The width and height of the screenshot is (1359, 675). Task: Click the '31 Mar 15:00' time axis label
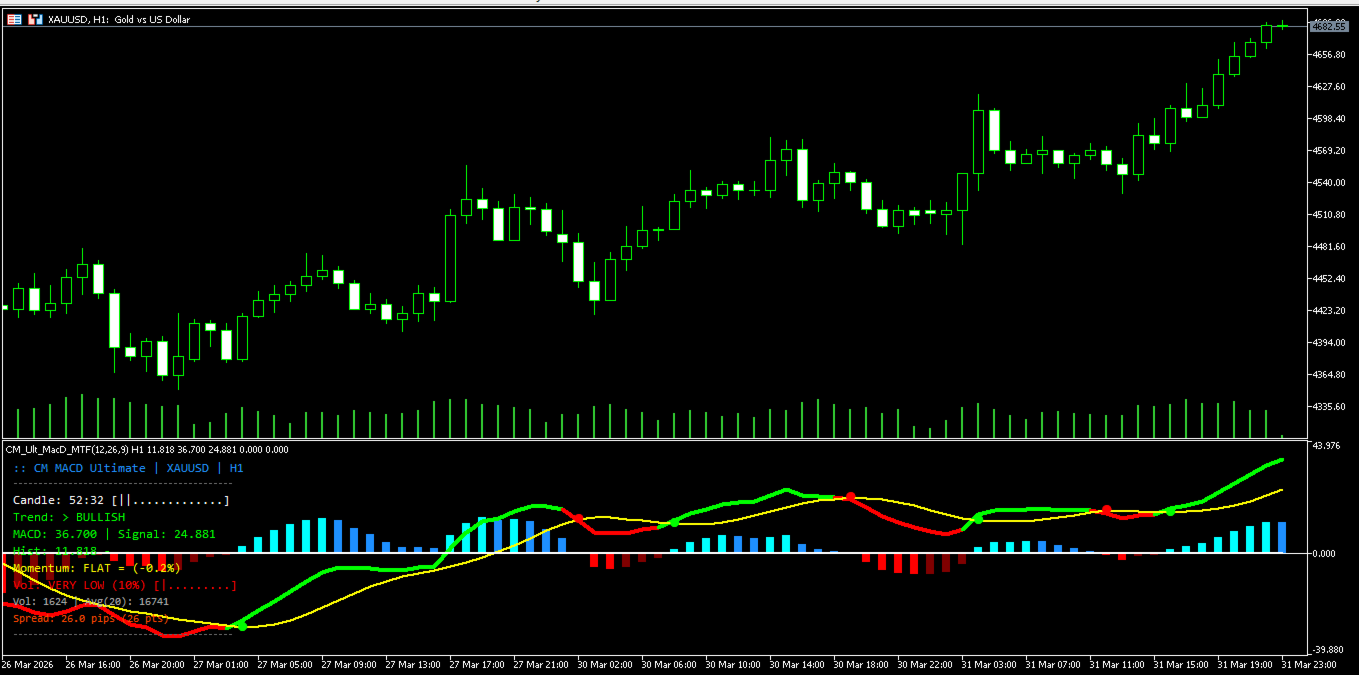coord(1181,665)
